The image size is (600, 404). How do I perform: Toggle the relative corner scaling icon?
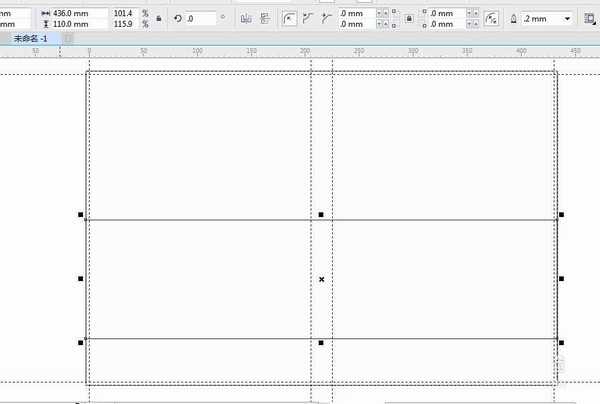pyautogui.click(x=490, y=18)
